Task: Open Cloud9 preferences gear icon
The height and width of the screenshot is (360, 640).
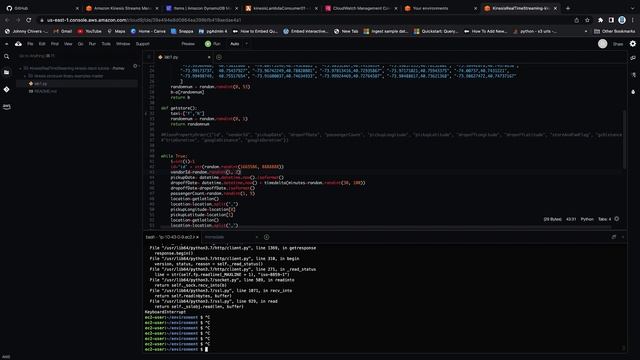Action: 633,44
